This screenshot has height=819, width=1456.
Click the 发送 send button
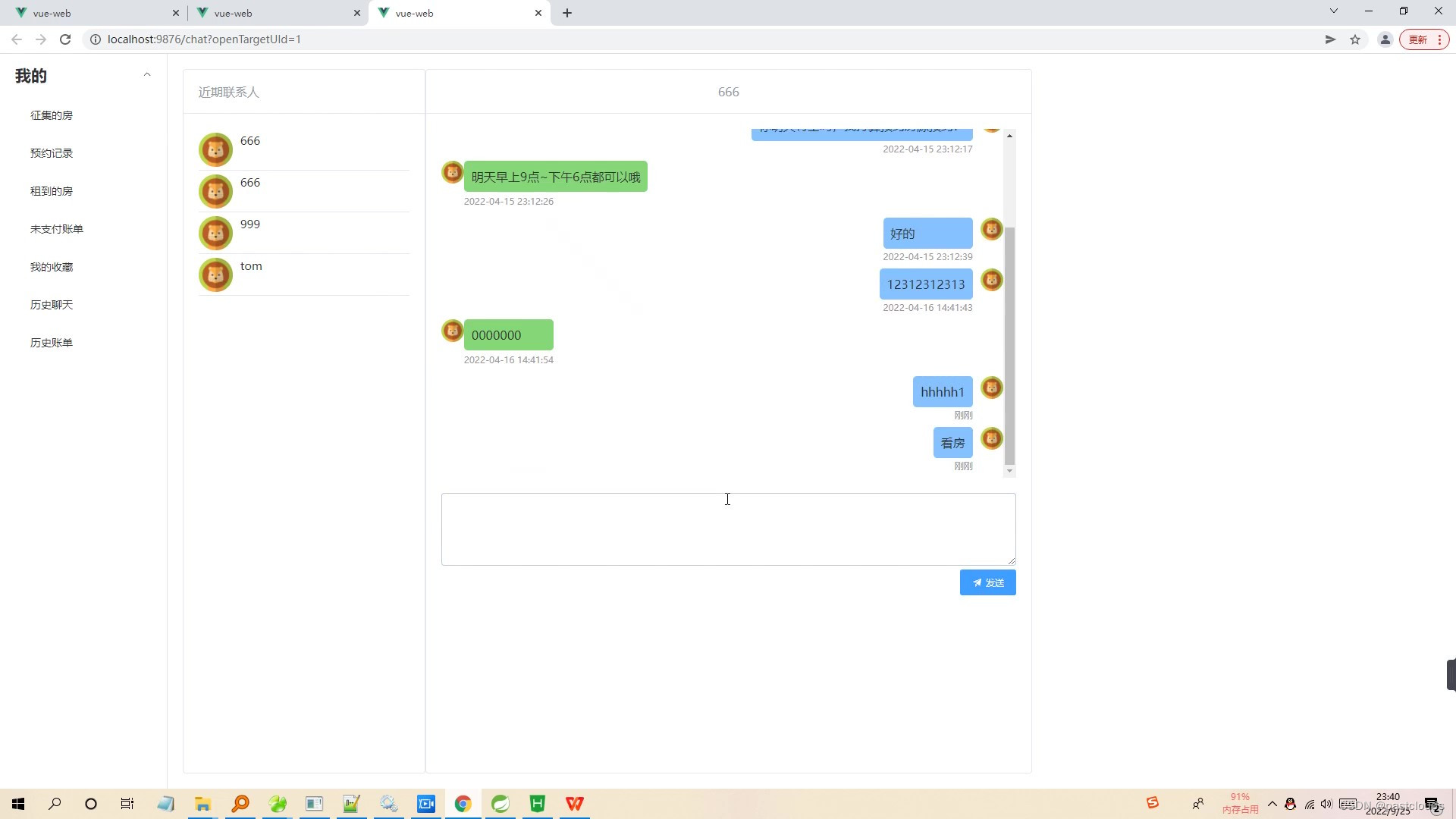pos(987,582)
